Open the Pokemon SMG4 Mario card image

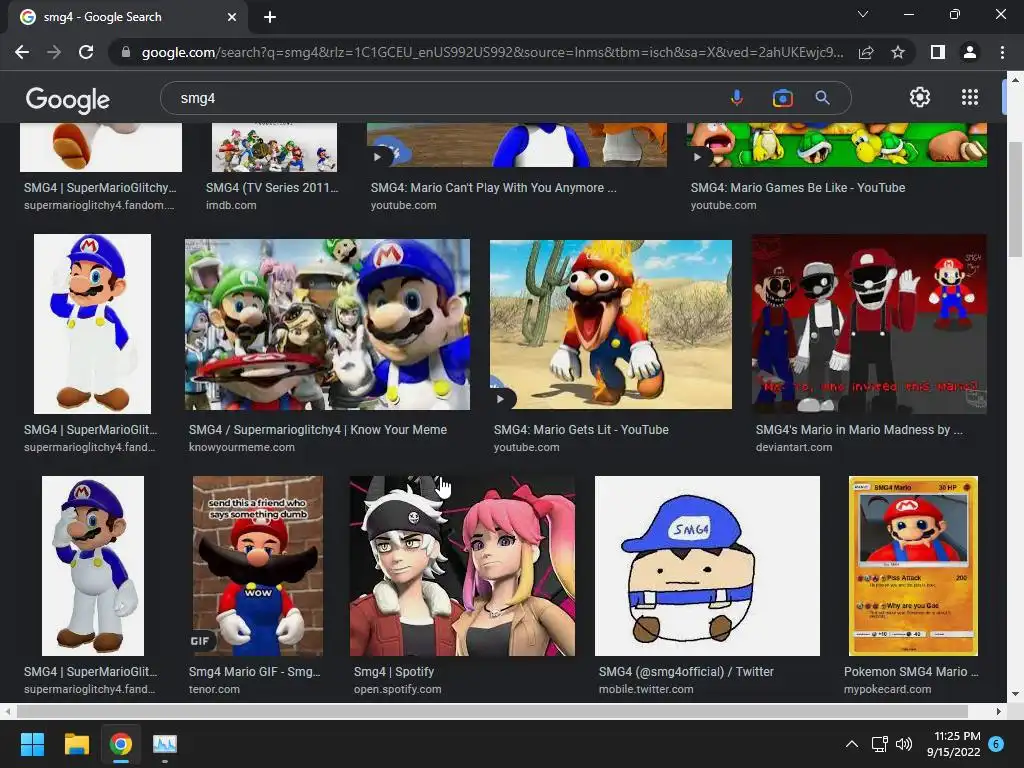912,566
